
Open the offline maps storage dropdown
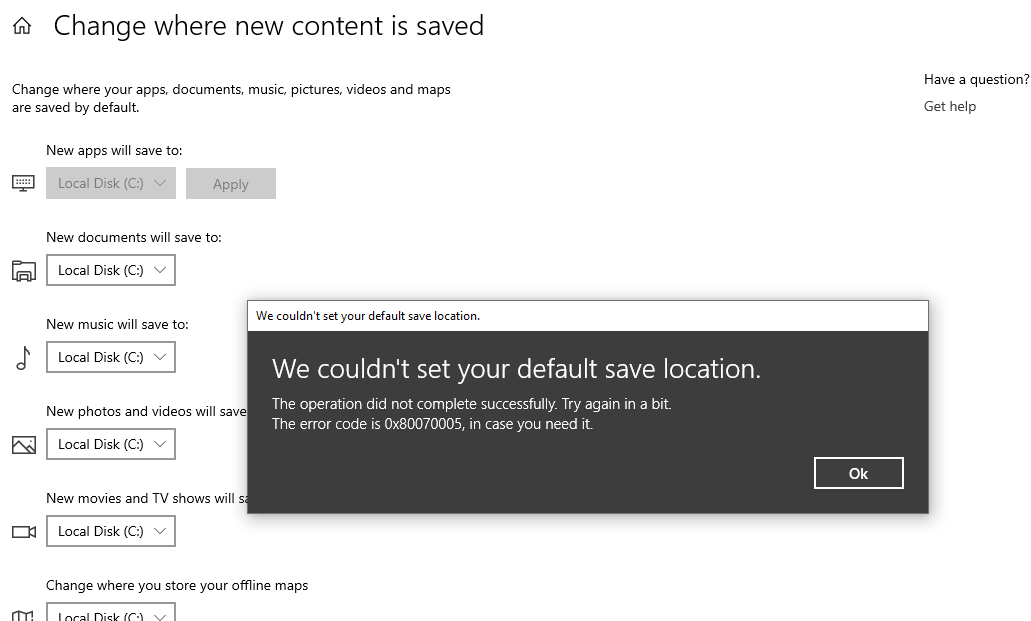tap(110, 614)
